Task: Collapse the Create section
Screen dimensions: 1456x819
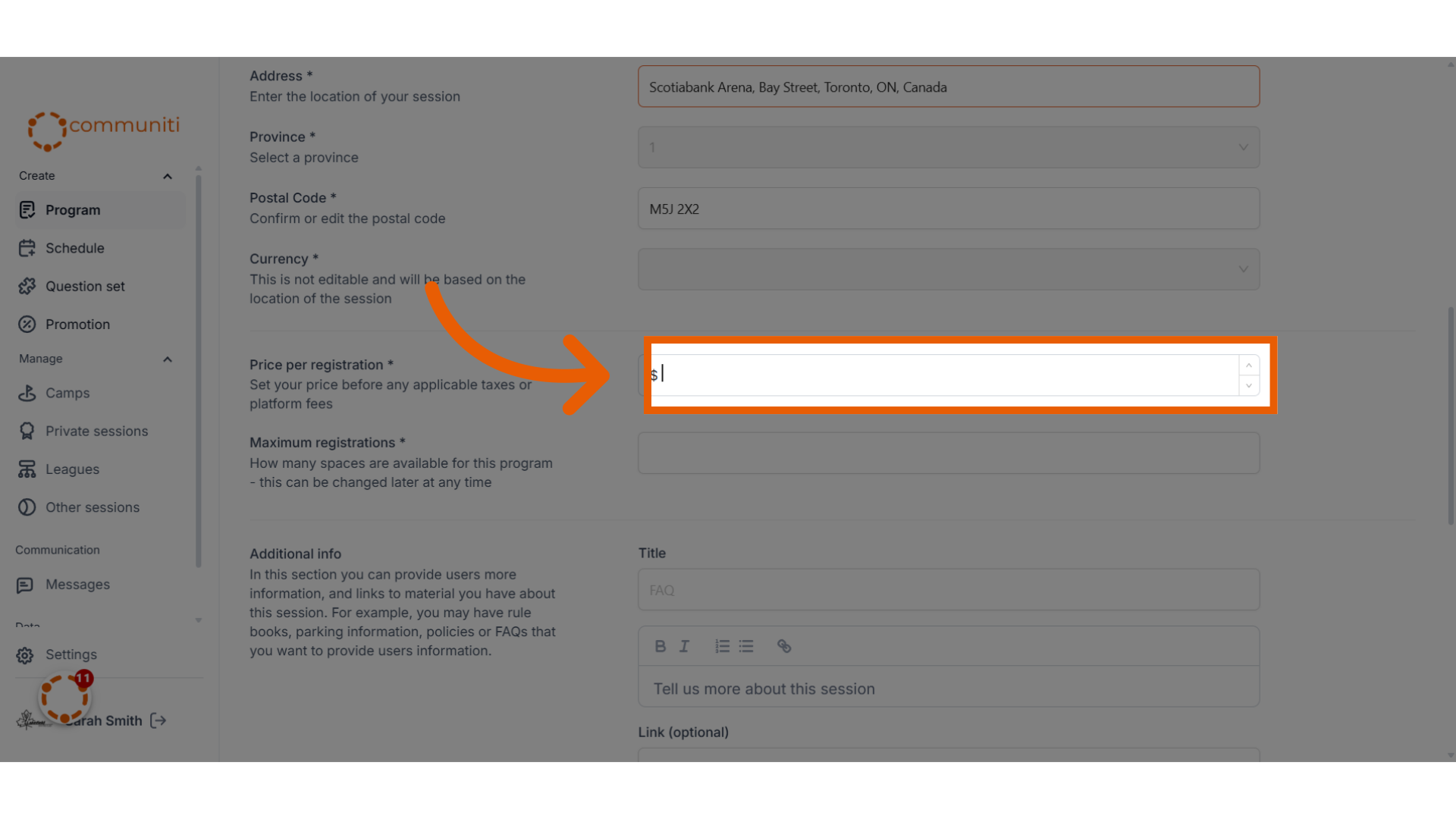Action: coord(168,176)
